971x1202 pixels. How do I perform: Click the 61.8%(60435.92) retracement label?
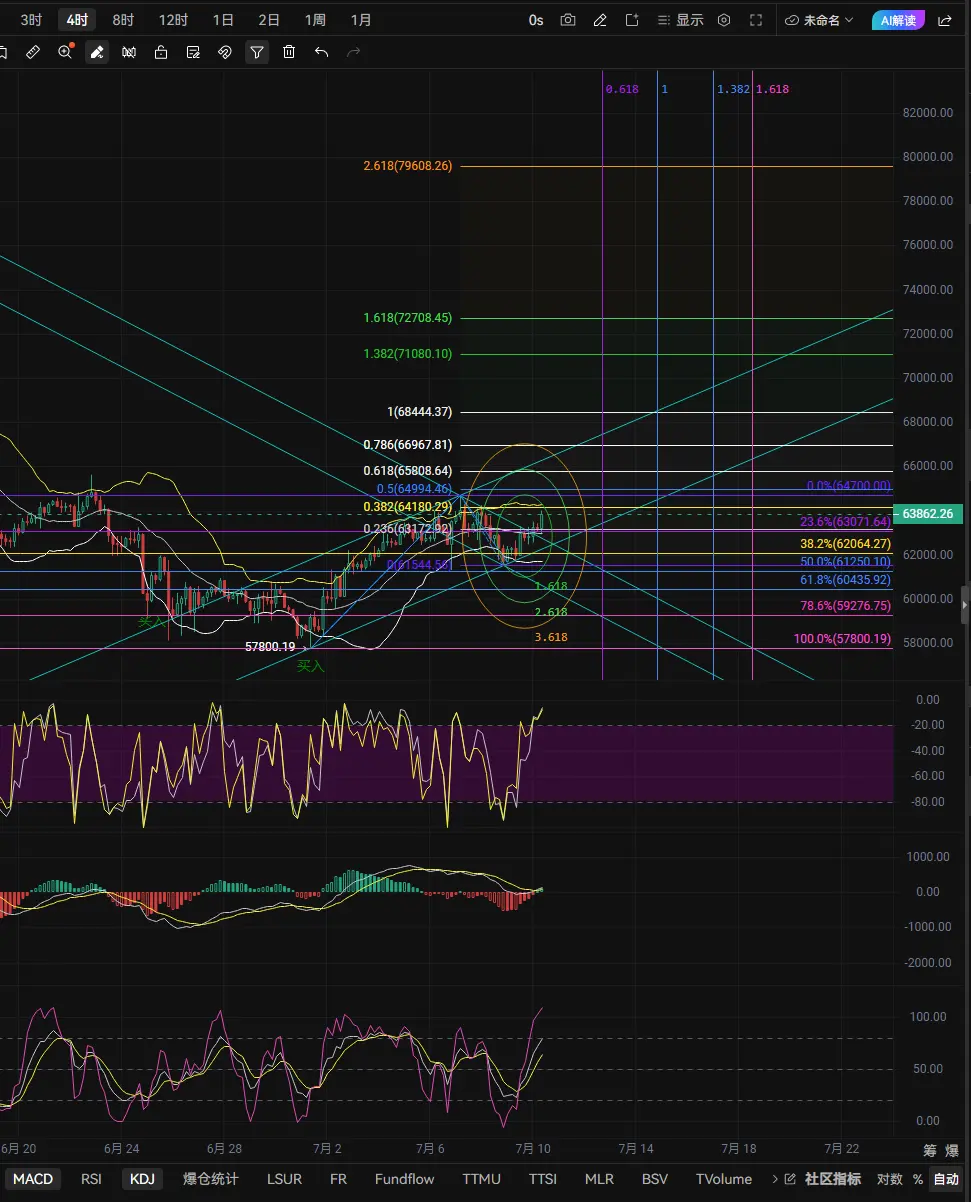point(845,580)
